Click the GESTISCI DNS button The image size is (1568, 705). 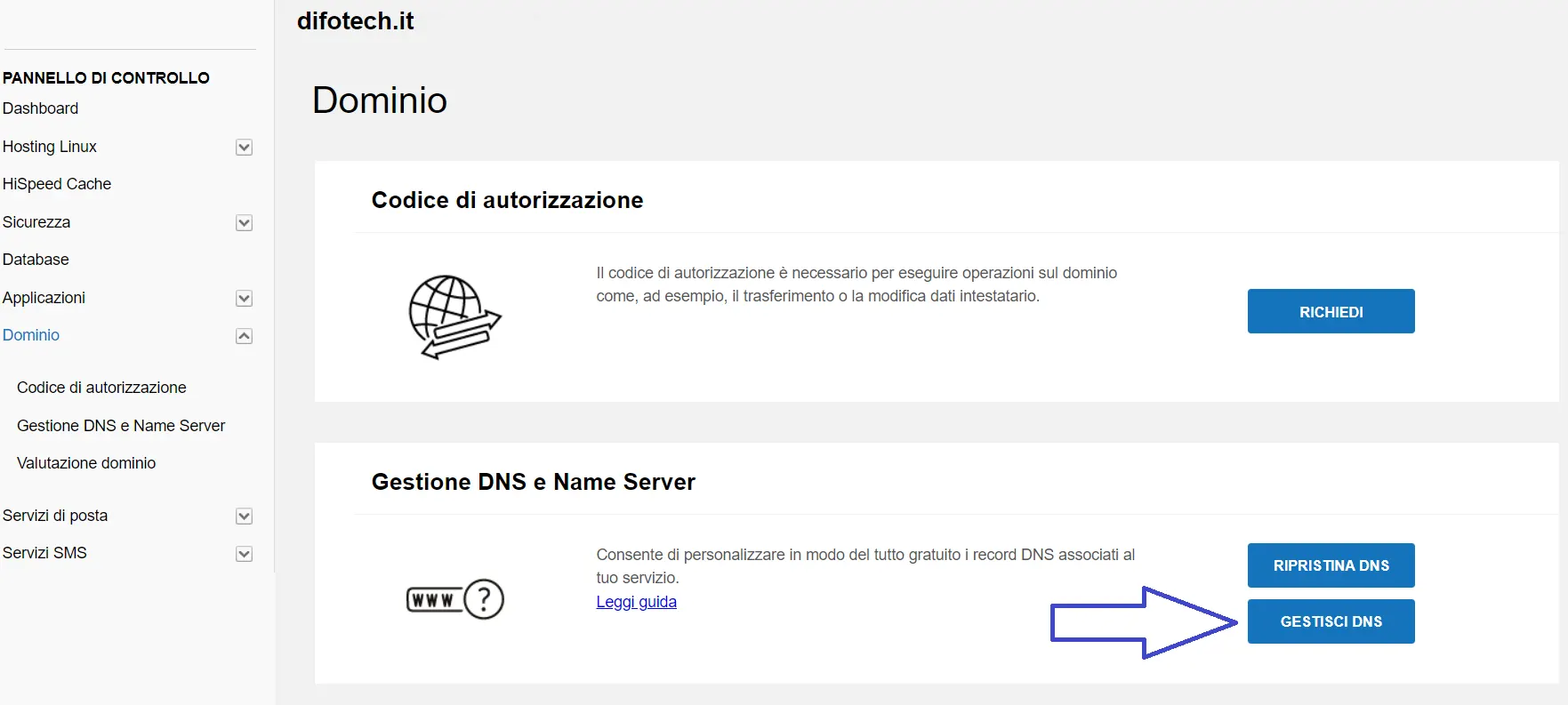(1331, 621)
